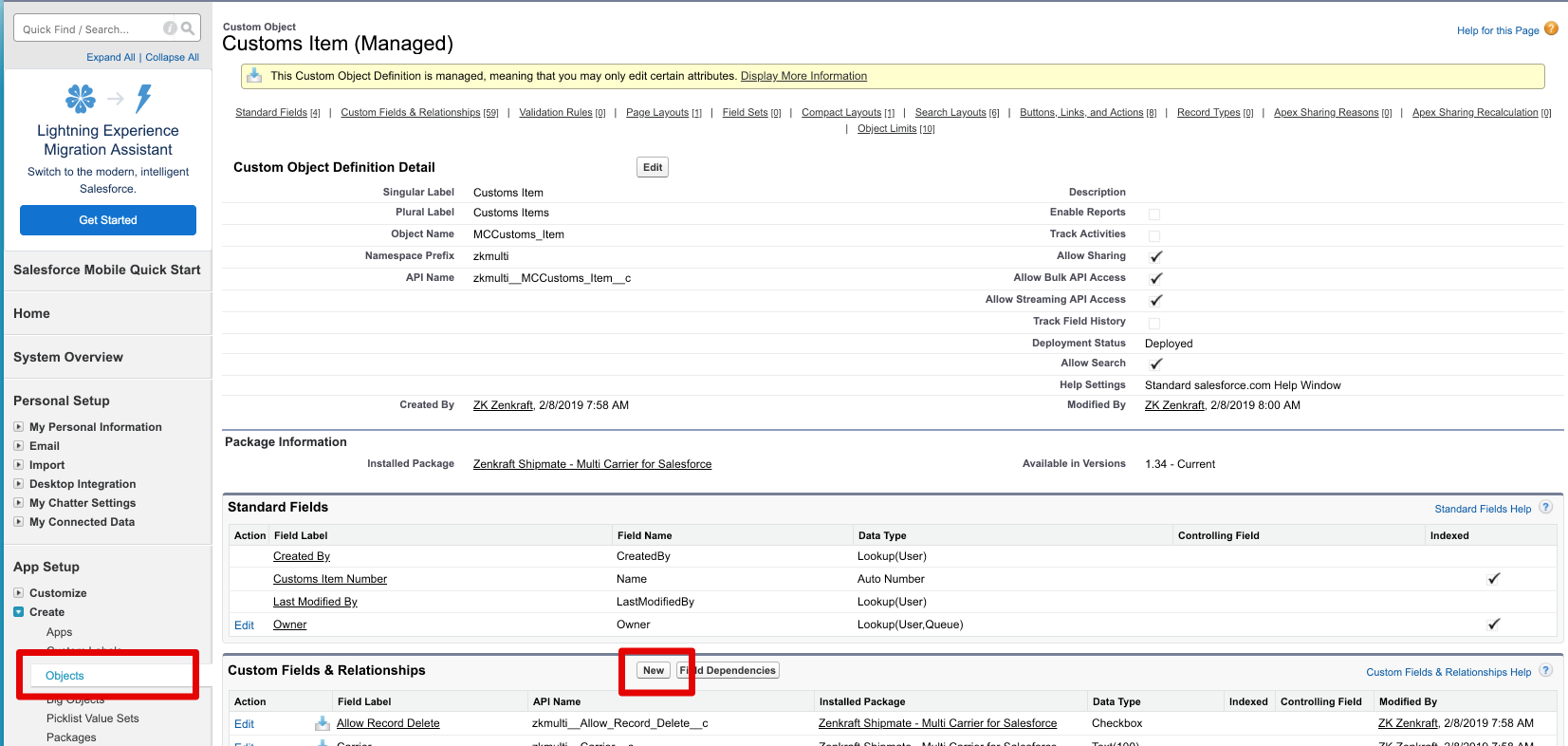1568x746 pixels.
Task: Click the Standard Fields Help question icon
Action: (1545, 507)
